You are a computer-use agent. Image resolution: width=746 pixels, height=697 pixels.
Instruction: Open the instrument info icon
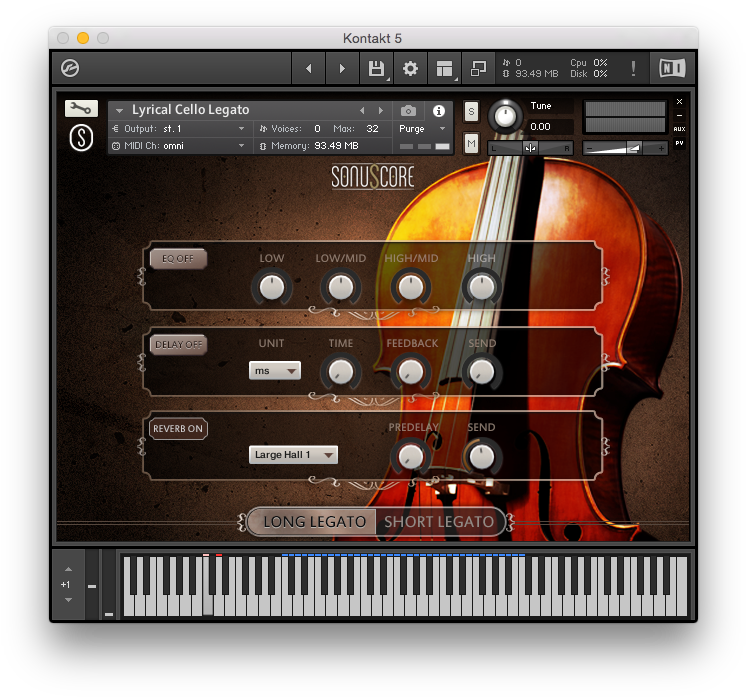438,111
